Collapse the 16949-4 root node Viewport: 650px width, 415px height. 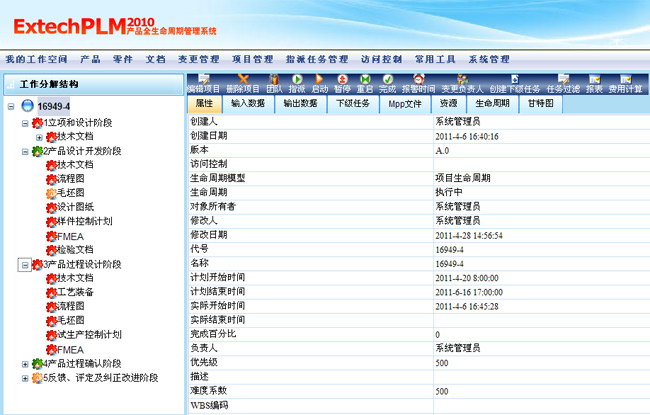[10, 106]
